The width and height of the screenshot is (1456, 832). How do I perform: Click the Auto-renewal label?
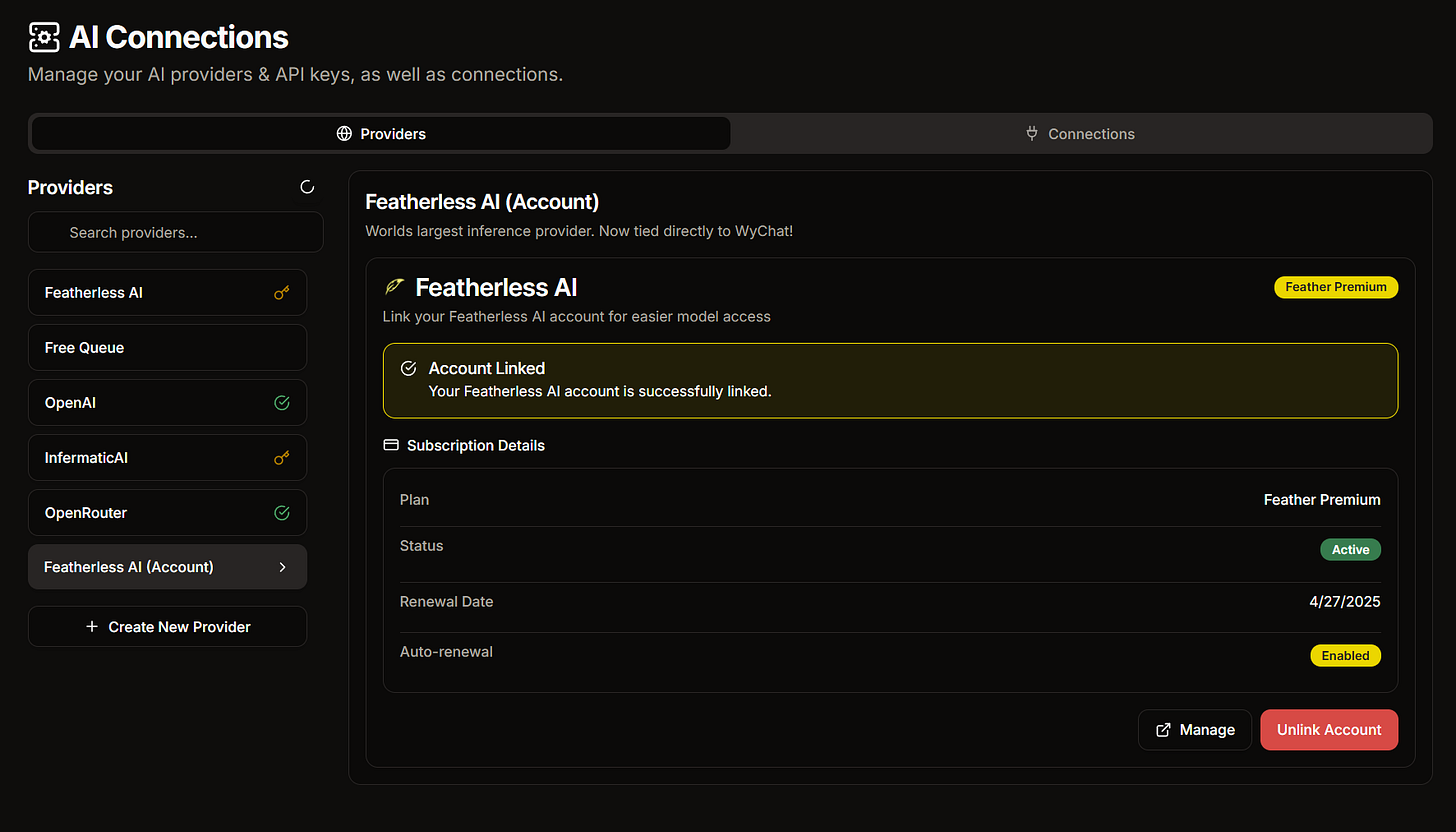coord(446,652)
